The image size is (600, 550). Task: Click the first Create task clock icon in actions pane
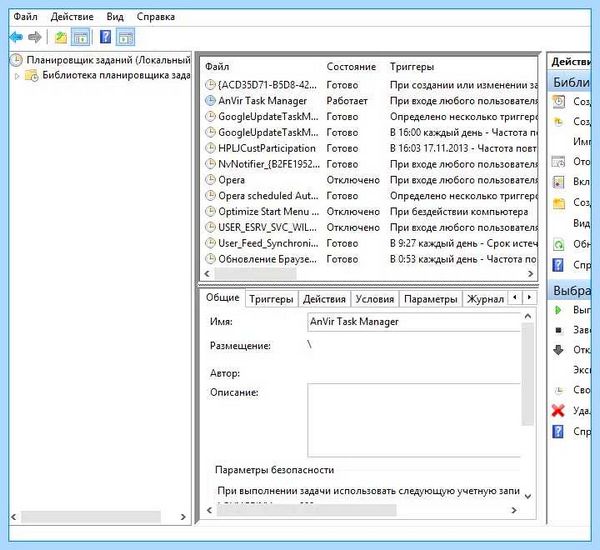[x=559, y=101]
